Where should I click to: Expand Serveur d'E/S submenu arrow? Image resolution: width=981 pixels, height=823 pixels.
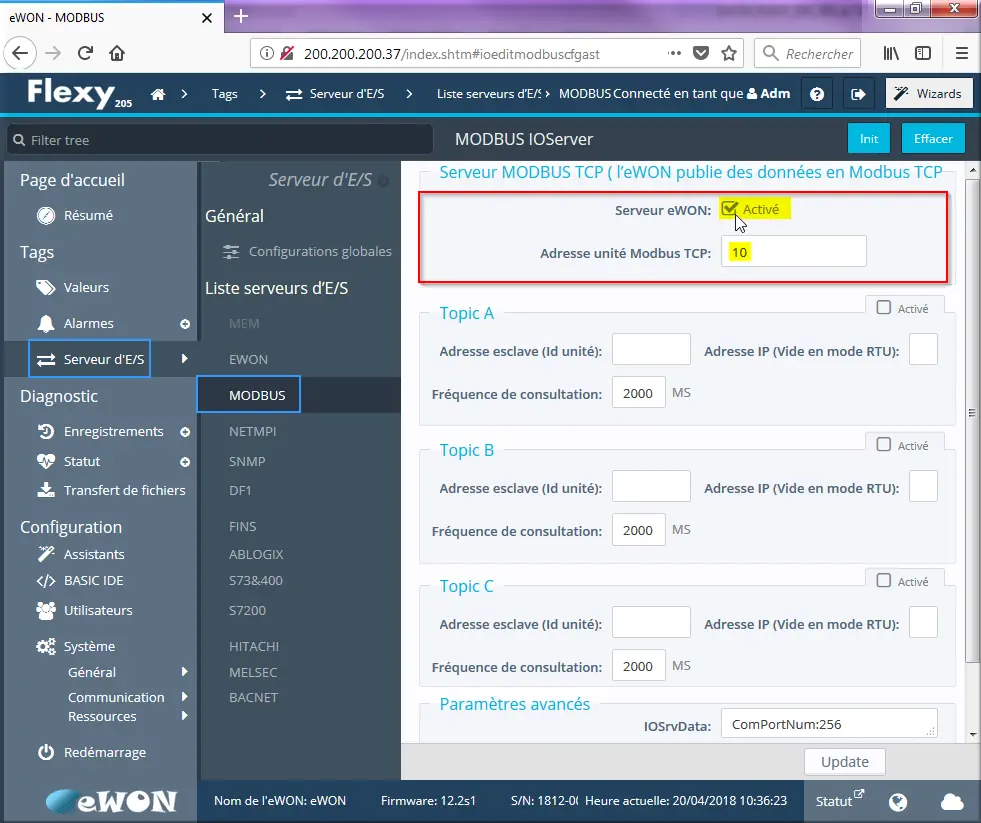click(x=185, y=359)
